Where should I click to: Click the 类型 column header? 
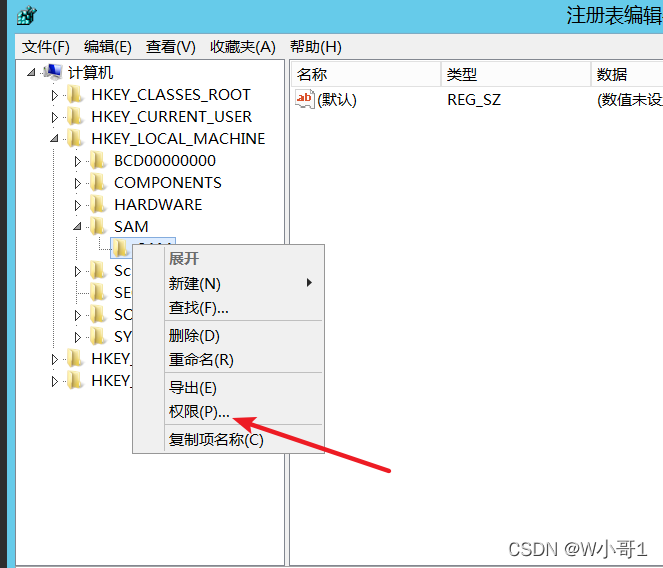tap(516, 74)
